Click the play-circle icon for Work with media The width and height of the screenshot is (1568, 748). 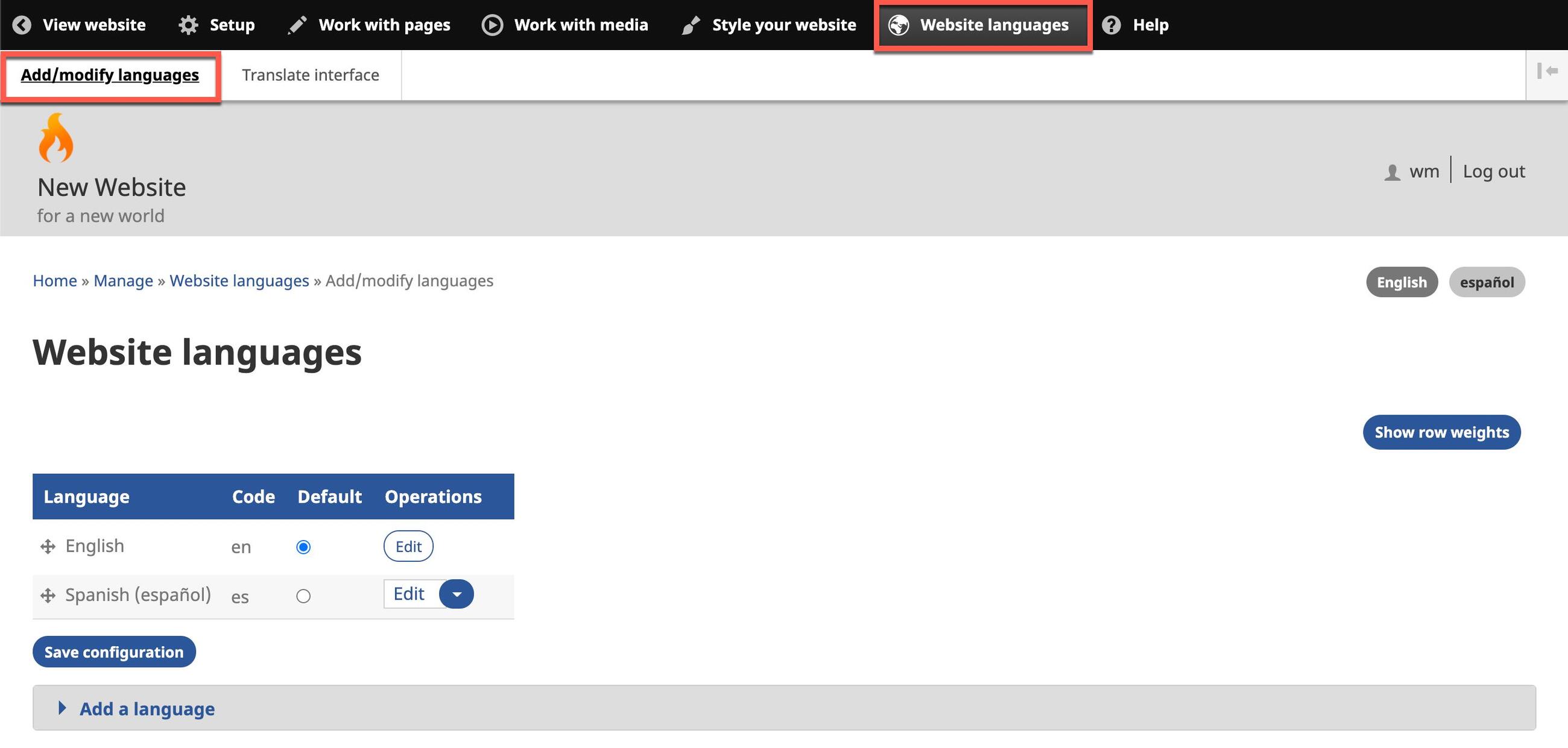pyautogui.click(x=492, y=25)
